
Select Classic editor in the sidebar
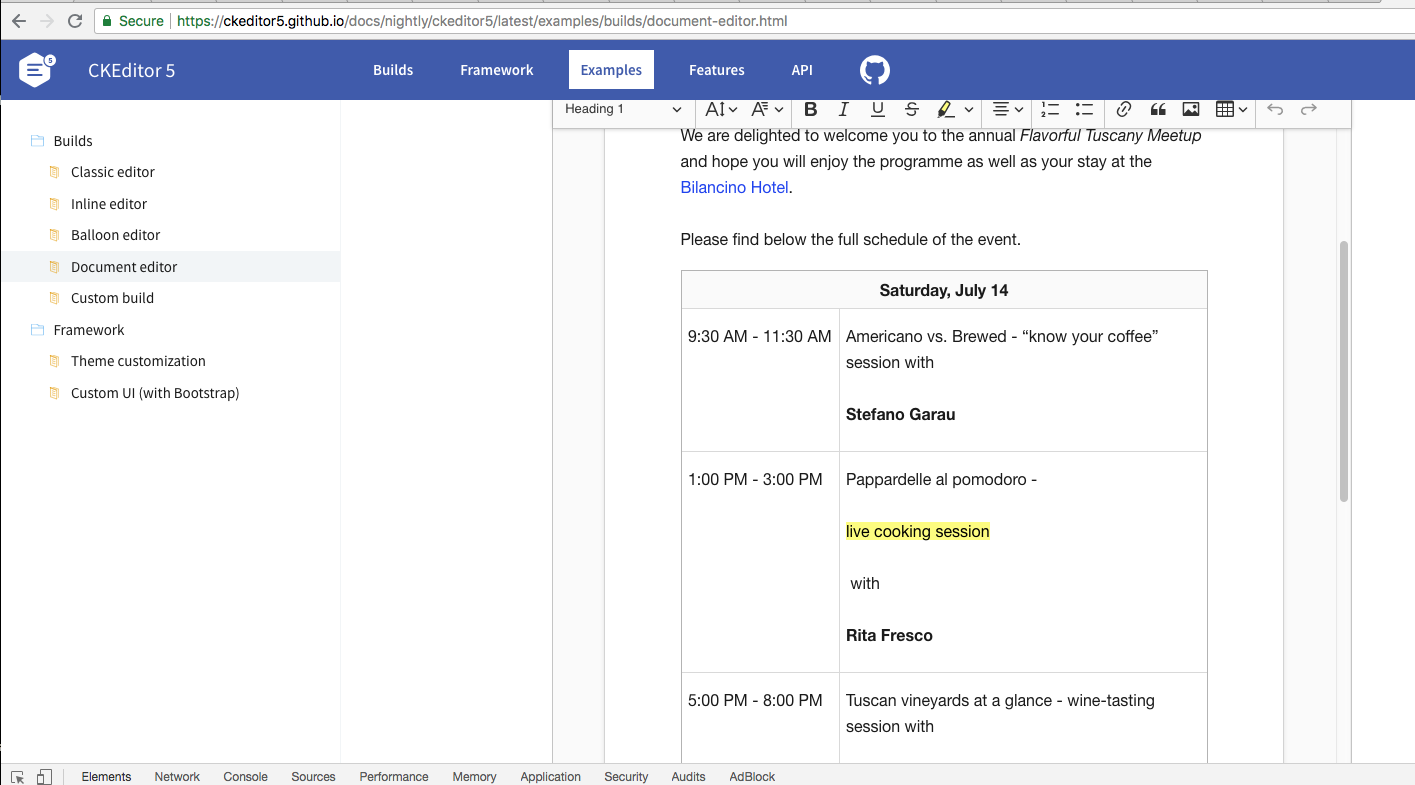pos(112,171)
